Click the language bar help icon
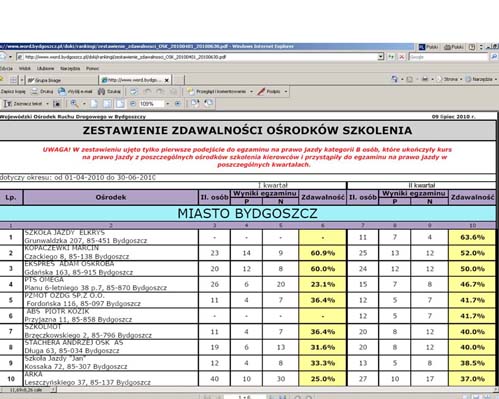 pyautogui.click(x=472, y=47)
